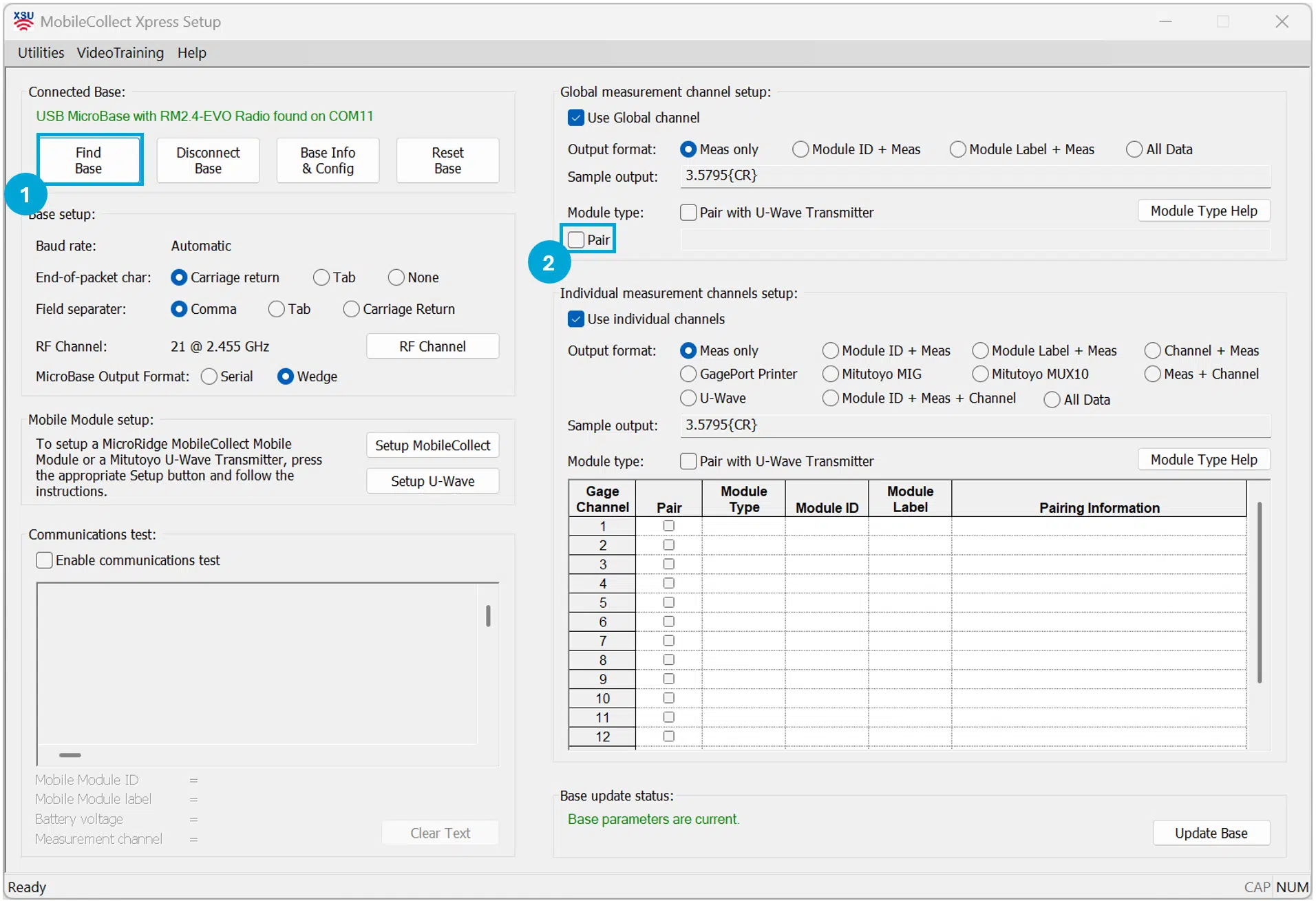Open Base Info & Config
1316x901 pixels.
click(x=328, y=160)
